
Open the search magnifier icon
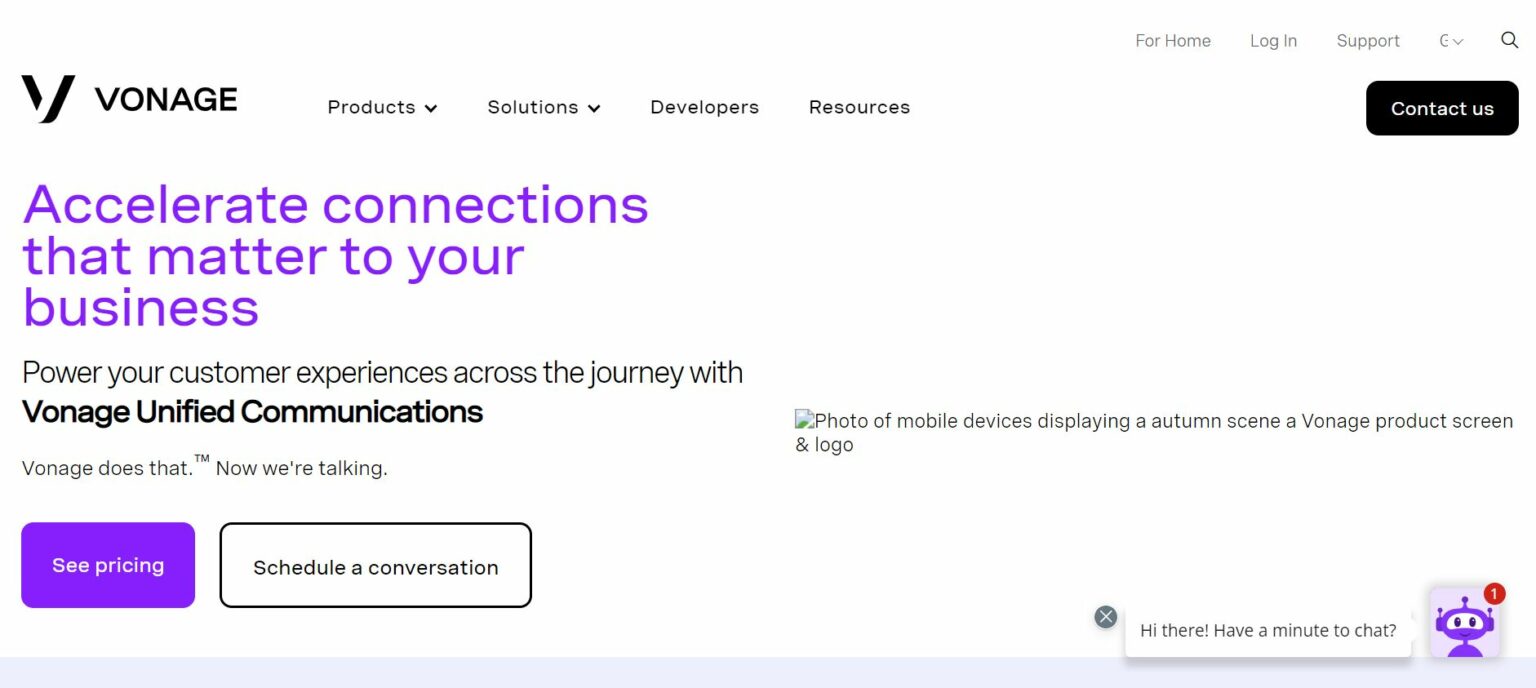point(1510,40)
